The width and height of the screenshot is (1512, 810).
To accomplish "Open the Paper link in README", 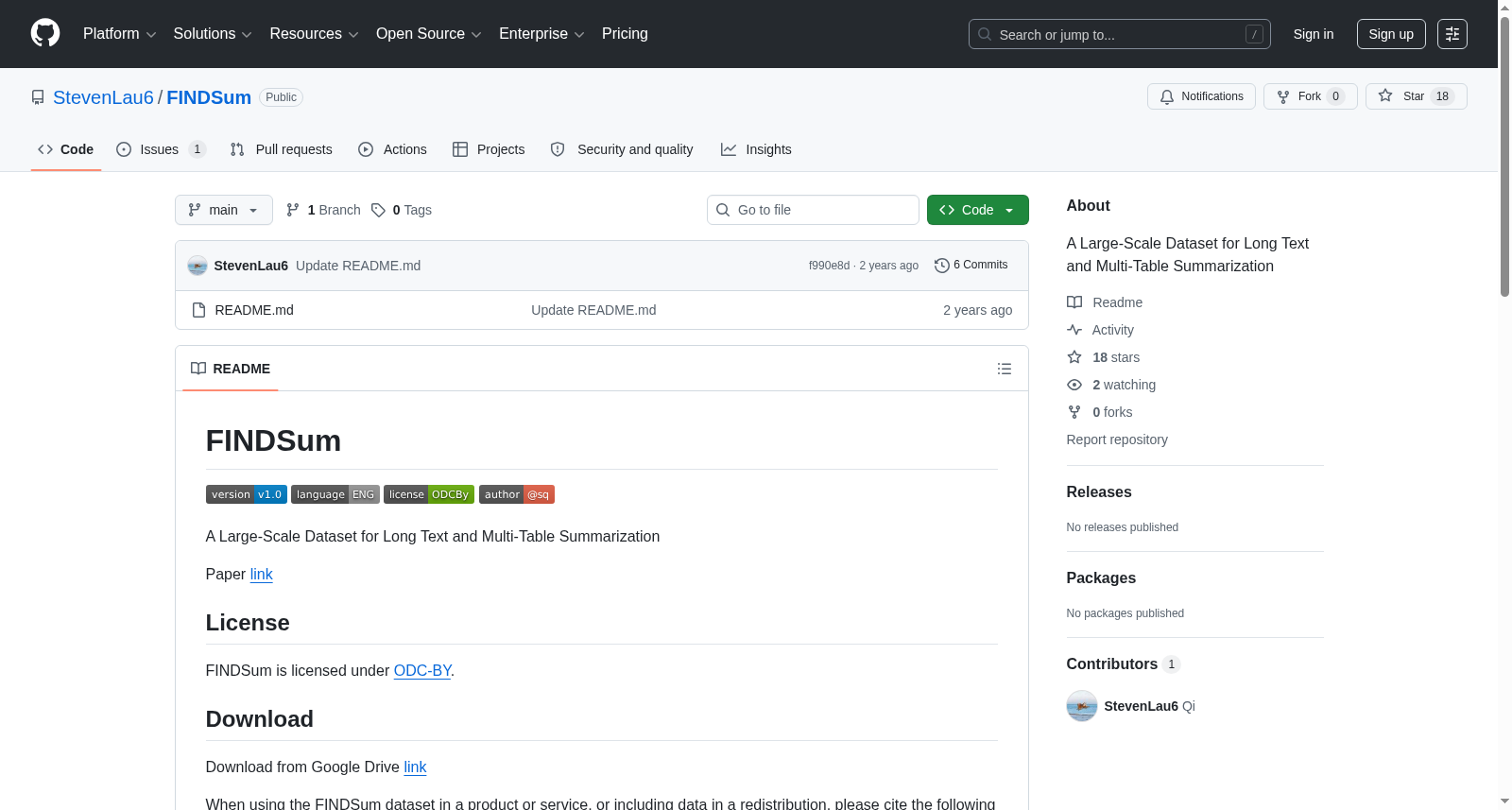I will (x=261, y=574).
